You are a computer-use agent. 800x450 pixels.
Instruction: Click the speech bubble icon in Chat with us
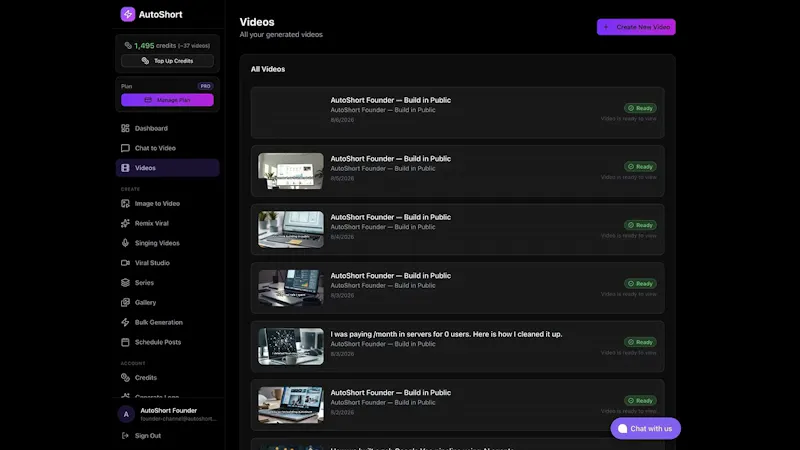622,429
